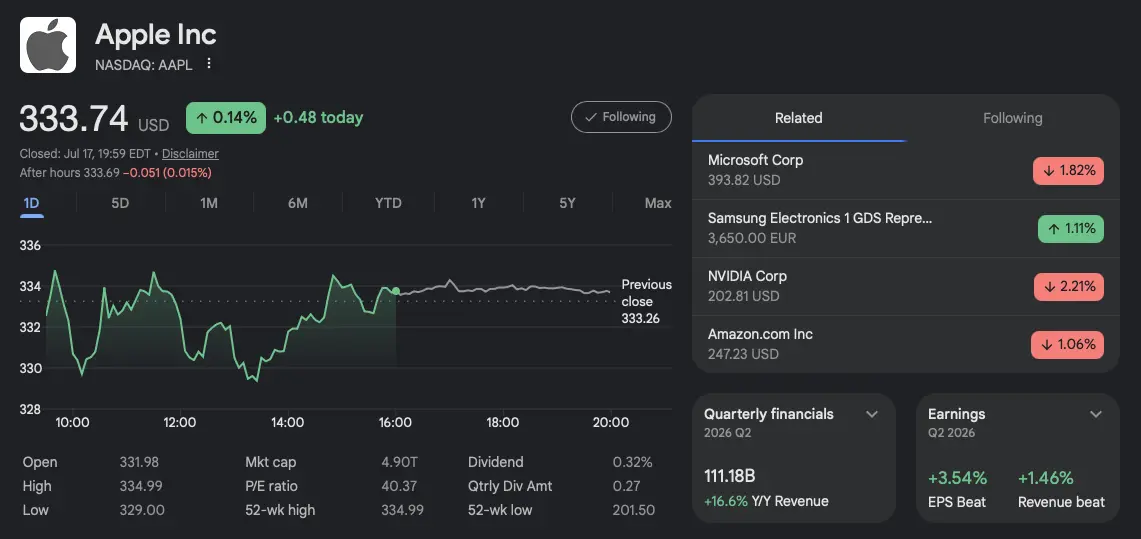This screenshot has height=539, width=1141.
Task: Switch to the Following tab
Action: pos(1012,118)
